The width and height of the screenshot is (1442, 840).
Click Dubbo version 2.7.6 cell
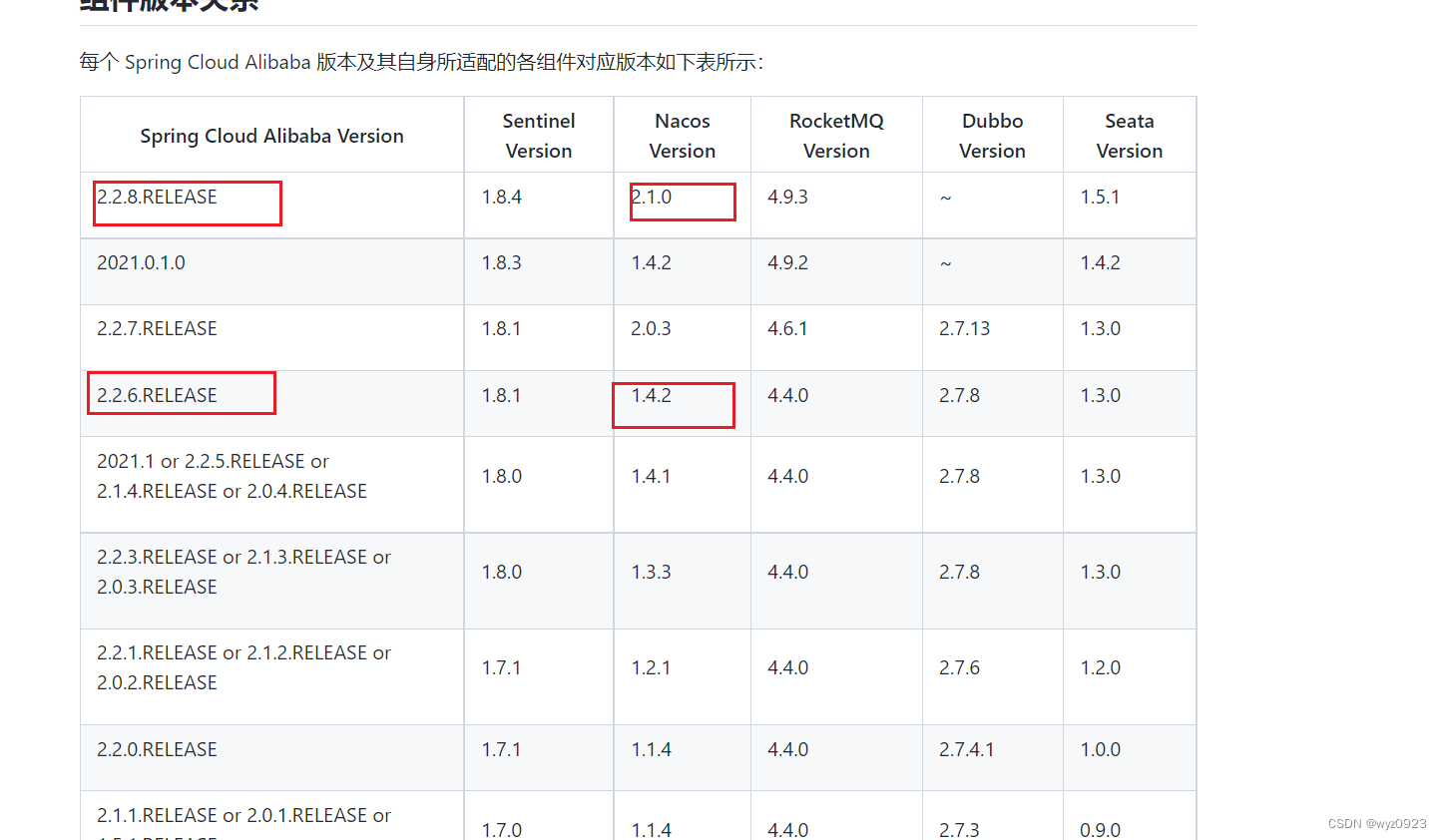[992, 676]
